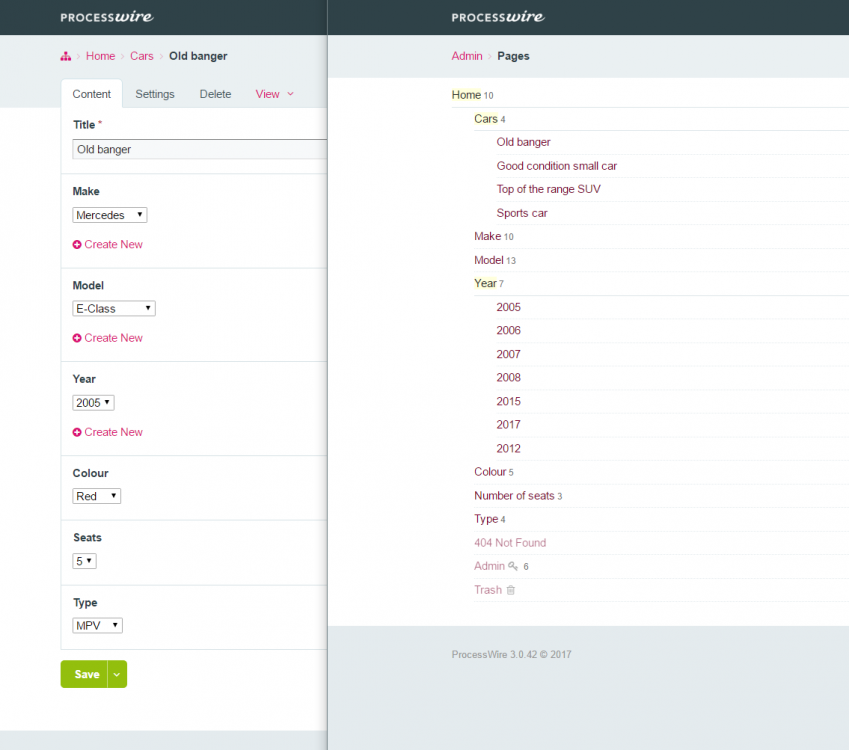This screenshot has width=849, height=750.
Task: Open the Make dropdown showing Mercedes
Action: 110,215
